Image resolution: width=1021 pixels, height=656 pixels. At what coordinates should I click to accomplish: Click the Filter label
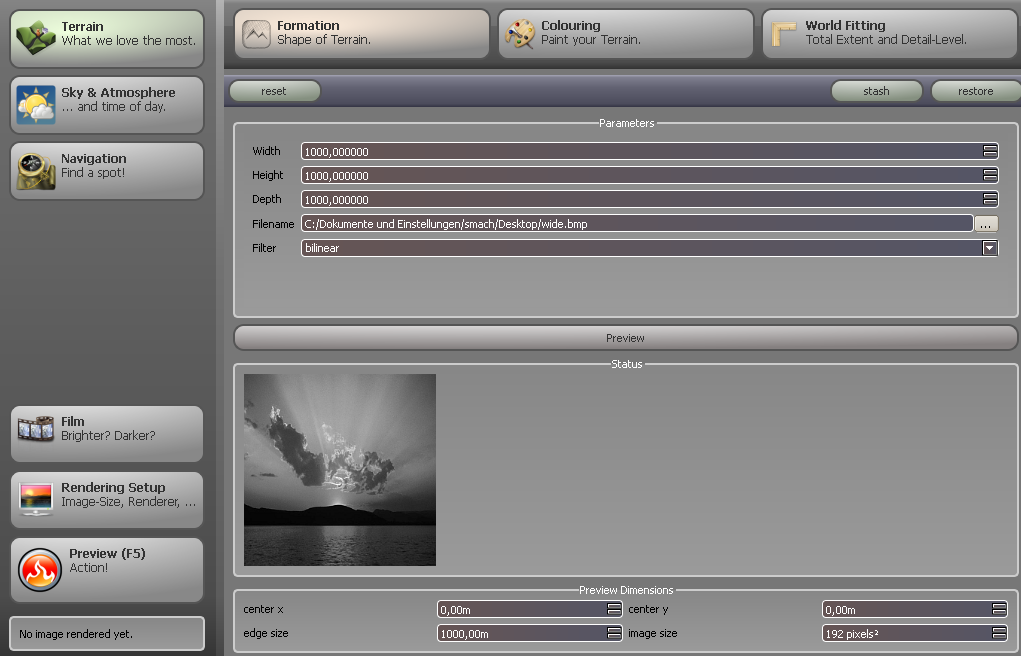click(x=264, y=248)
